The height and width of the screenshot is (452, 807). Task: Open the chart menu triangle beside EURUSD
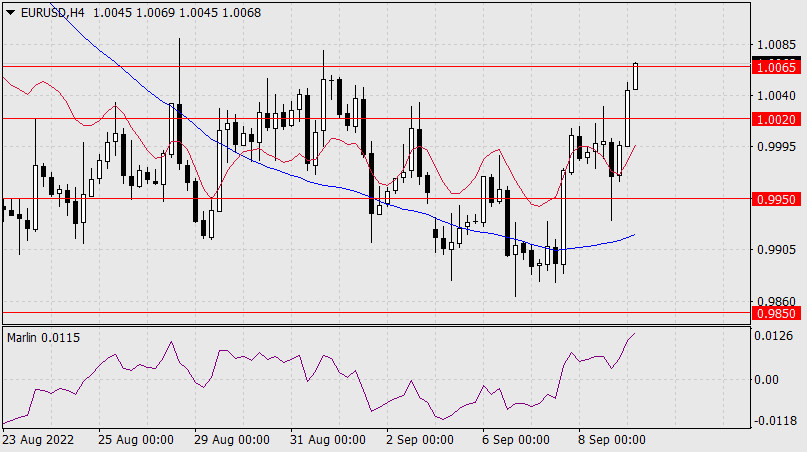click(10, 12)
